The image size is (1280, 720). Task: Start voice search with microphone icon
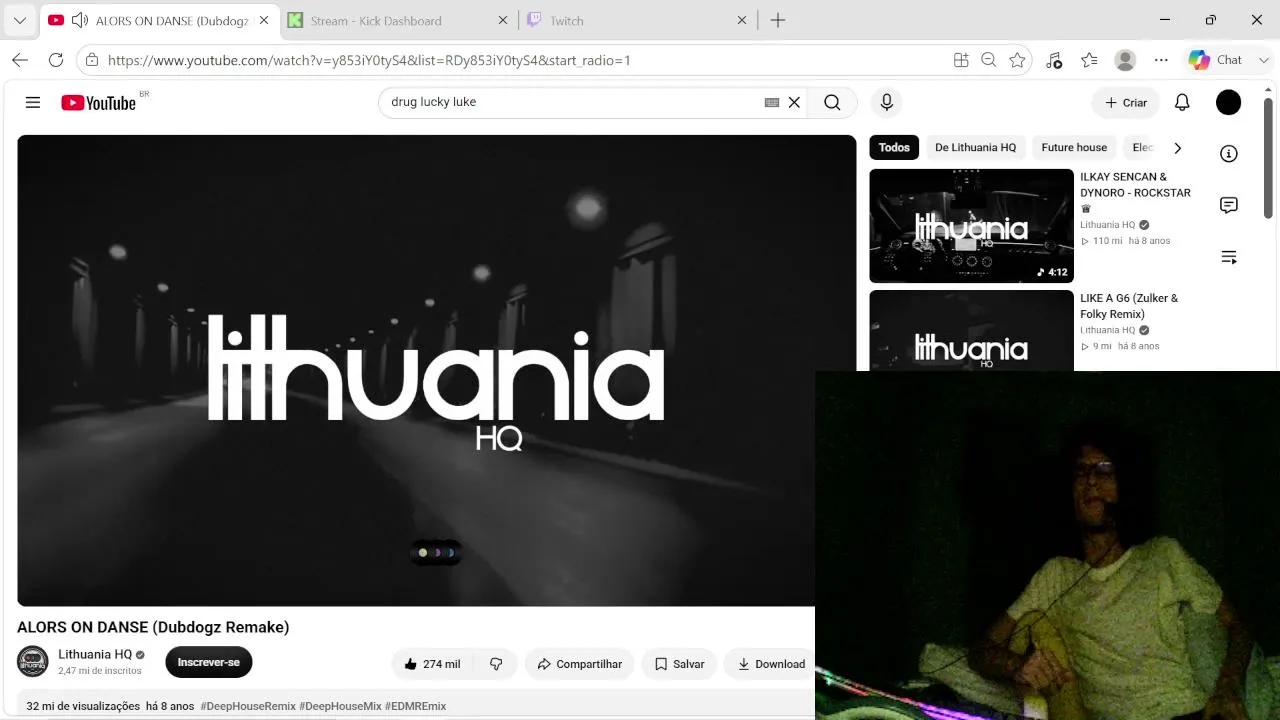pos(886,102)
